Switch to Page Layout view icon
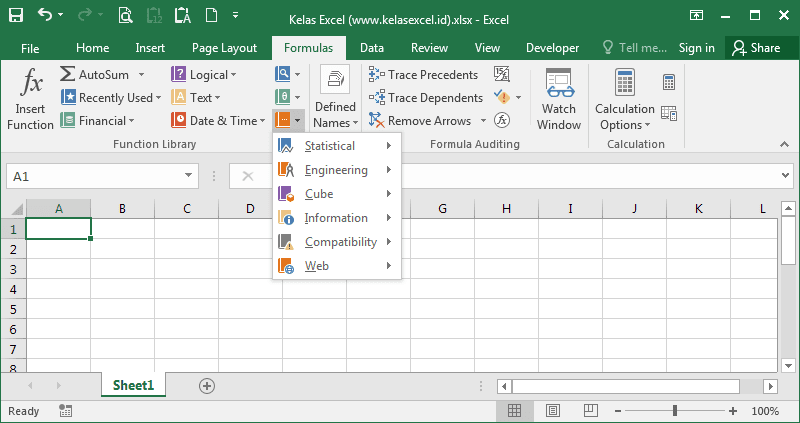The image size is (800, 423). (x=553, y=411)
